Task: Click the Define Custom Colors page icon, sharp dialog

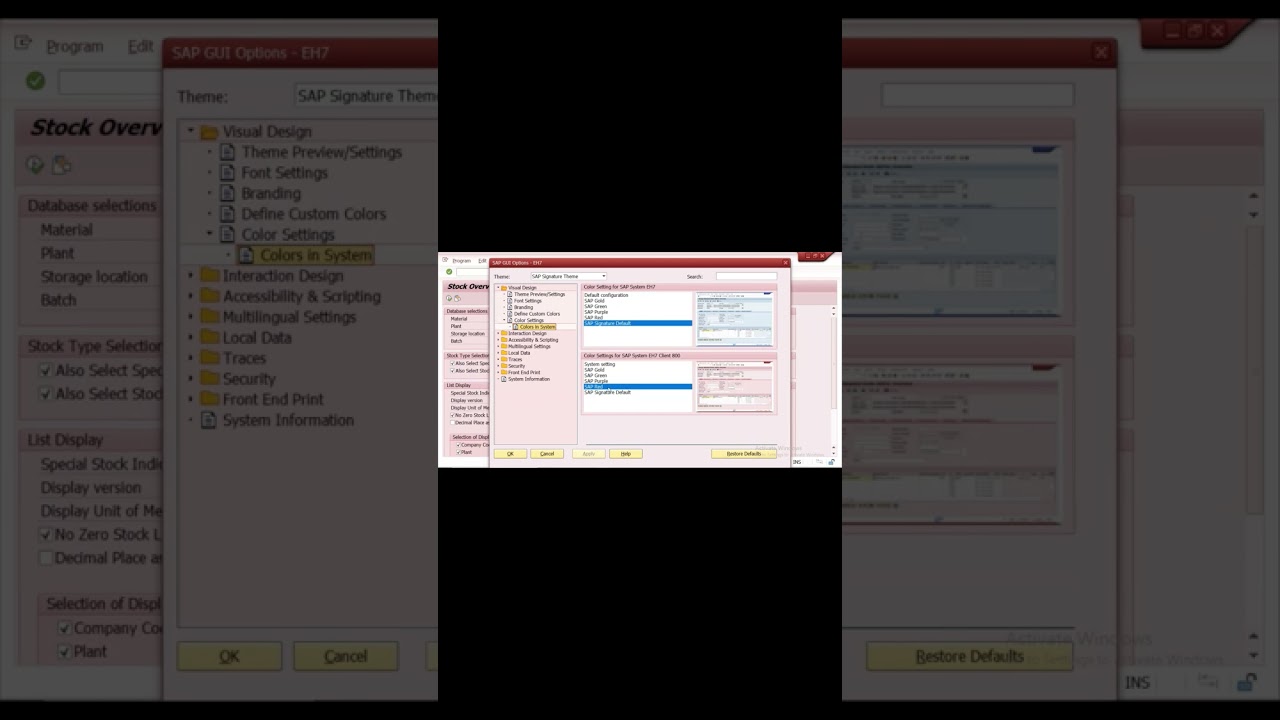Action: 510,314
